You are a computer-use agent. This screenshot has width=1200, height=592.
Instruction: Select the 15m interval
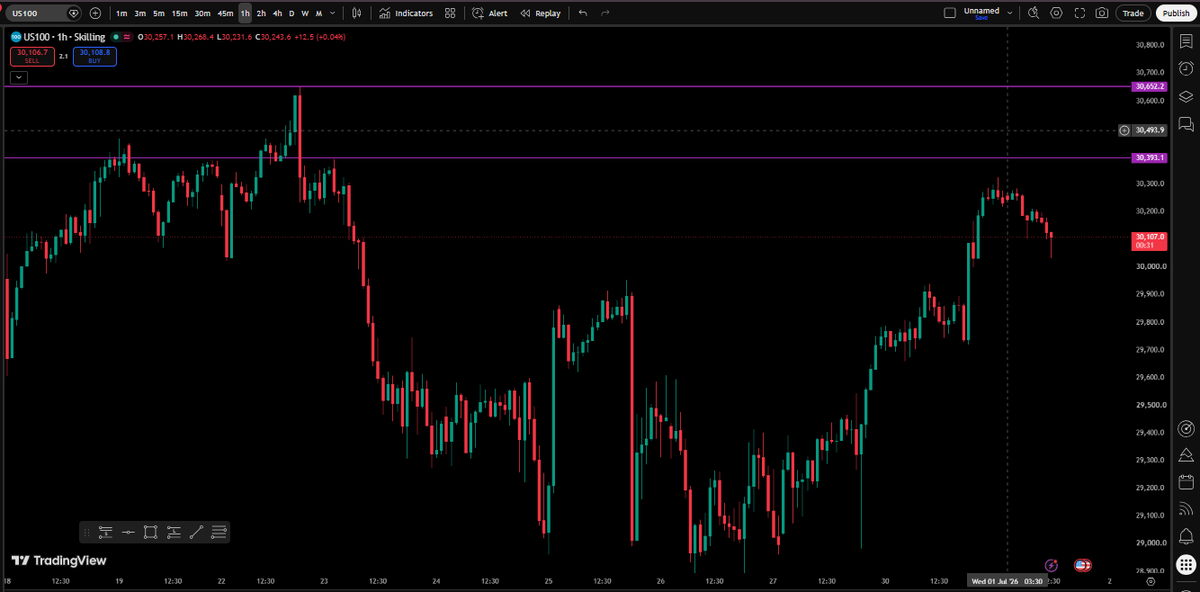click(x=178, y=13)
